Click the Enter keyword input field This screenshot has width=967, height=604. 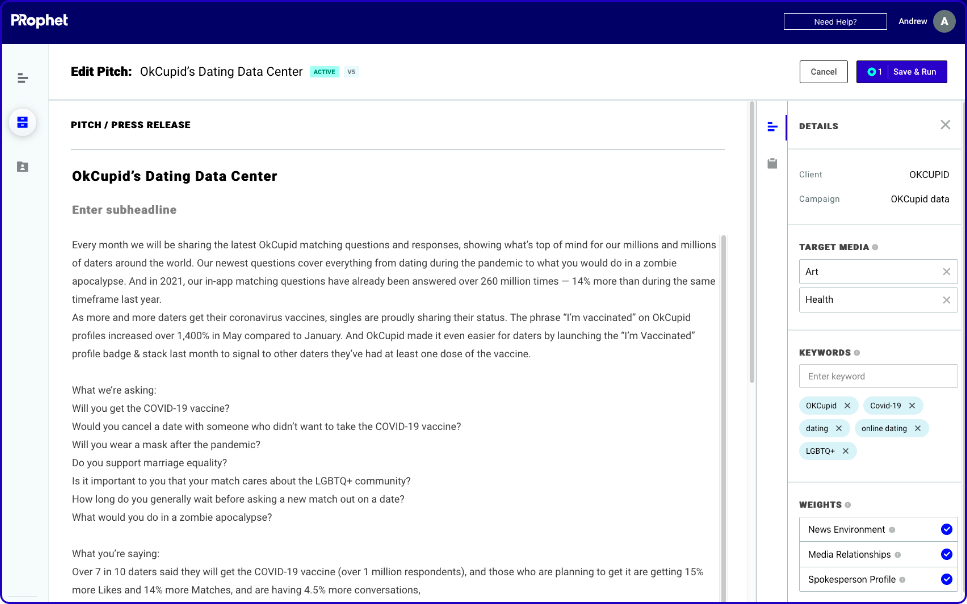pyautogui.click(x=878, y=376)
